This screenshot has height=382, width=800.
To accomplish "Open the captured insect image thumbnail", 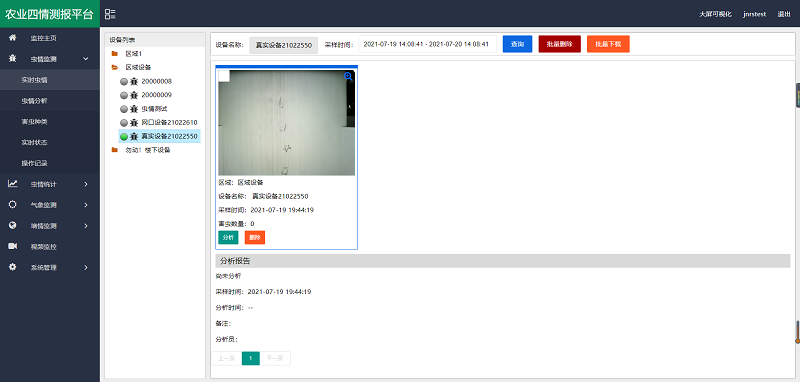I will coord(286,123).
